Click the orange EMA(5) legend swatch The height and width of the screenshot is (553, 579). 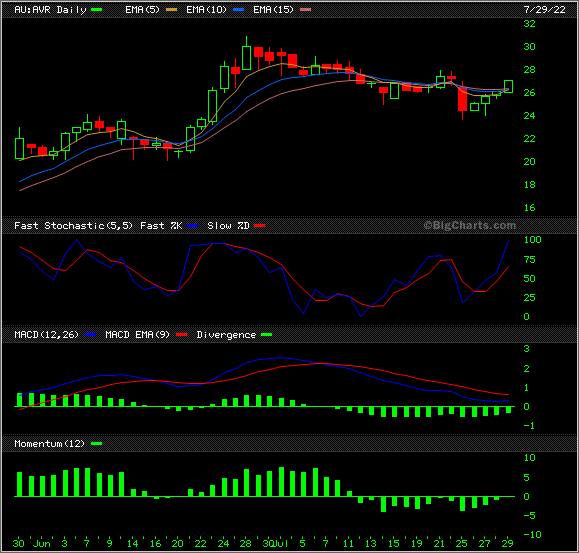(171, 10)
